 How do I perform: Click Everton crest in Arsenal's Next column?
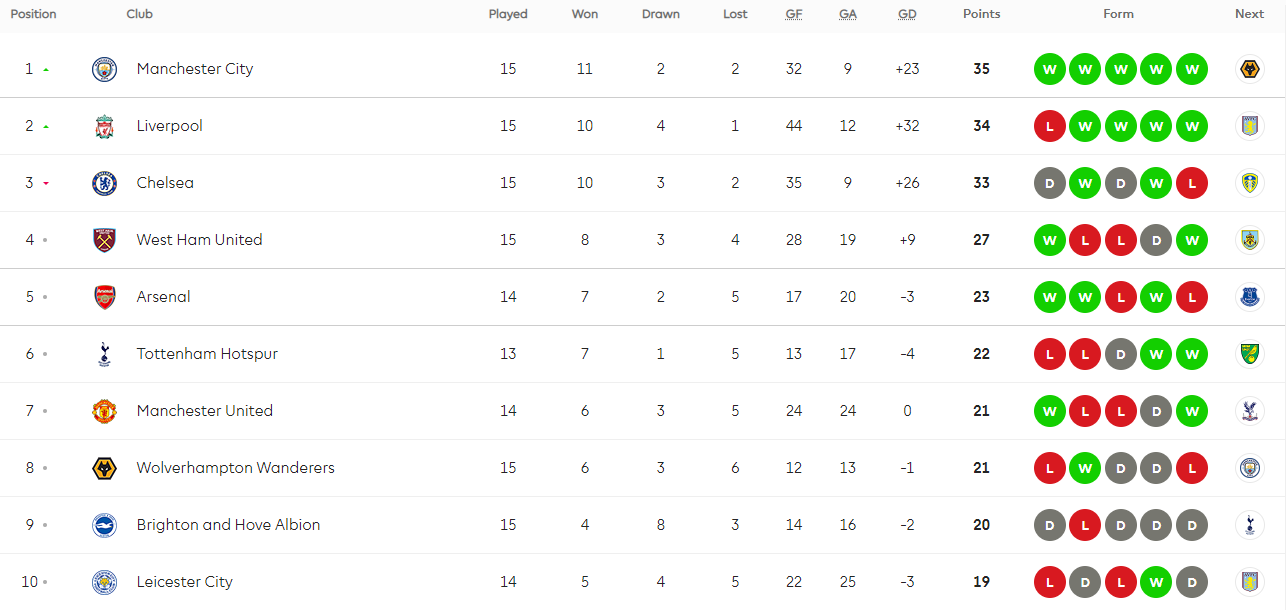[1249, 297]
